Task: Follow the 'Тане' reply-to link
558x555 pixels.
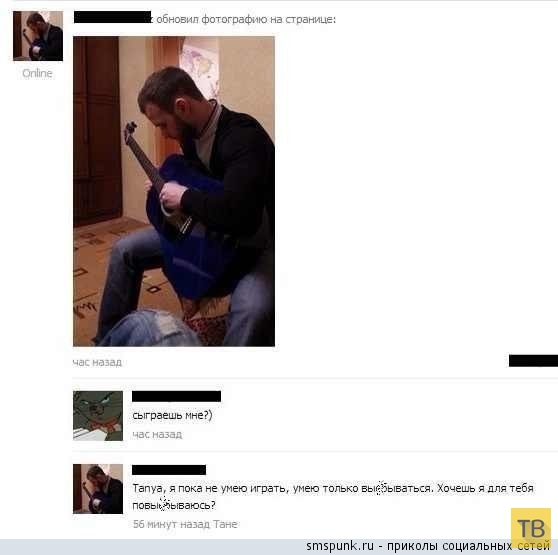Action: (226, 524)
